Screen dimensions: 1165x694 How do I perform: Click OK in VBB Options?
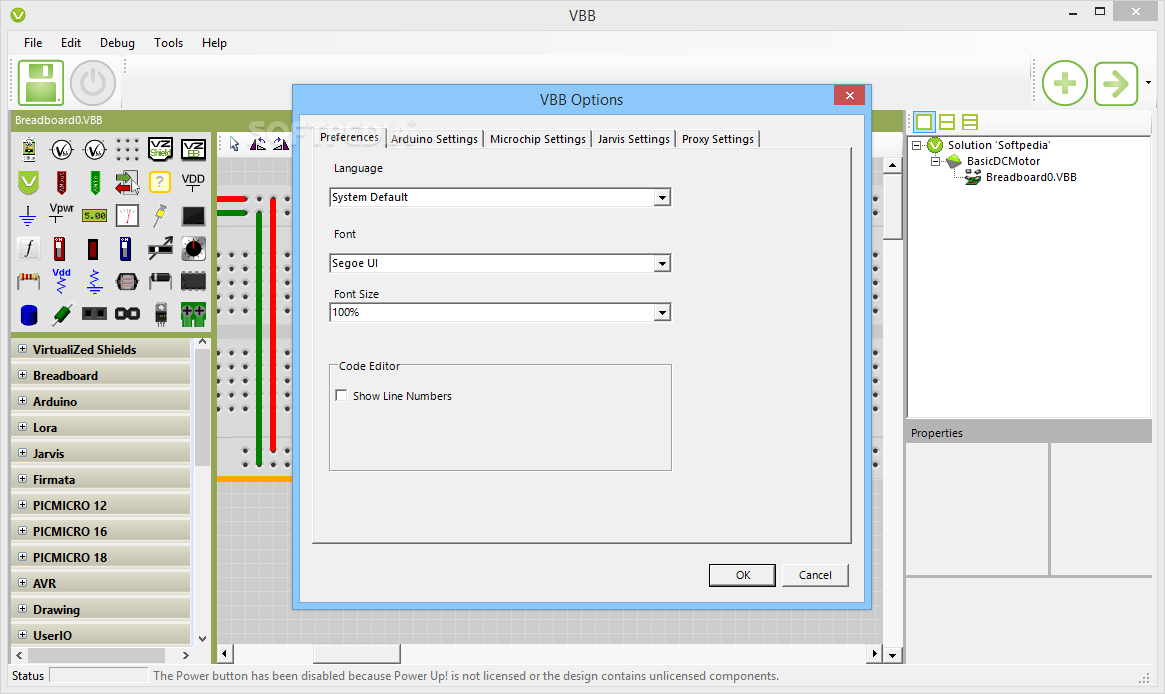(742, 575)
